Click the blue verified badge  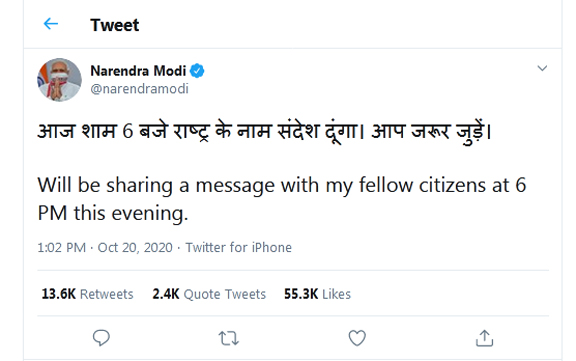197,71
